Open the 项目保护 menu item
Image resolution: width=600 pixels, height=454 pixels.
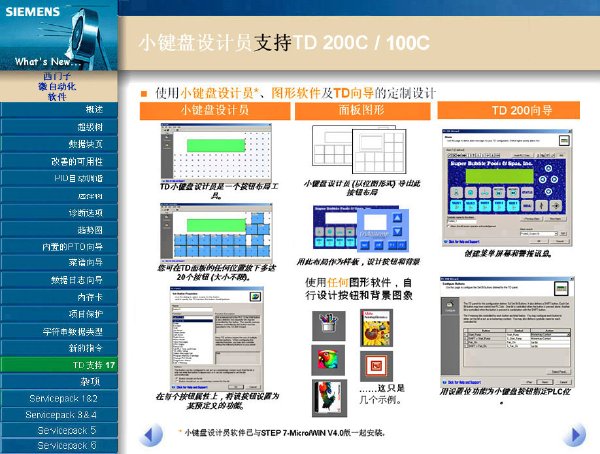[x=59, y=314]
